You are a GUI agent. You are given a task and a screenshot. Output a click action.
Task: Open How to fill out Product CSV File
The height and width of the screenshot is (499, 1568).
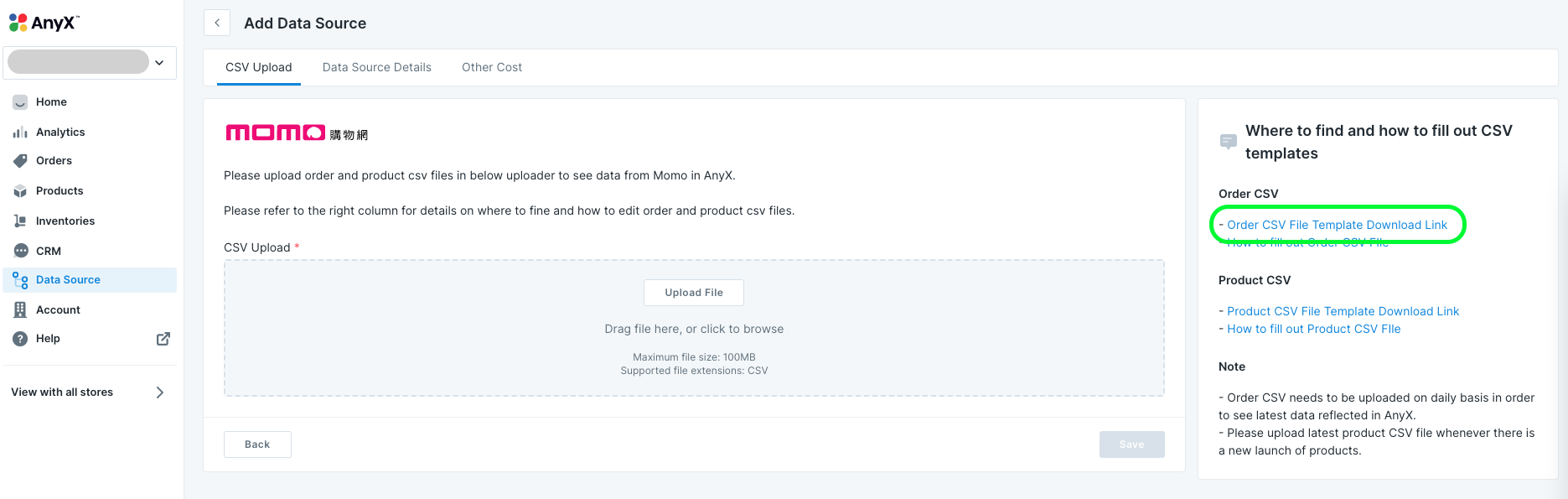point(1313,329)
